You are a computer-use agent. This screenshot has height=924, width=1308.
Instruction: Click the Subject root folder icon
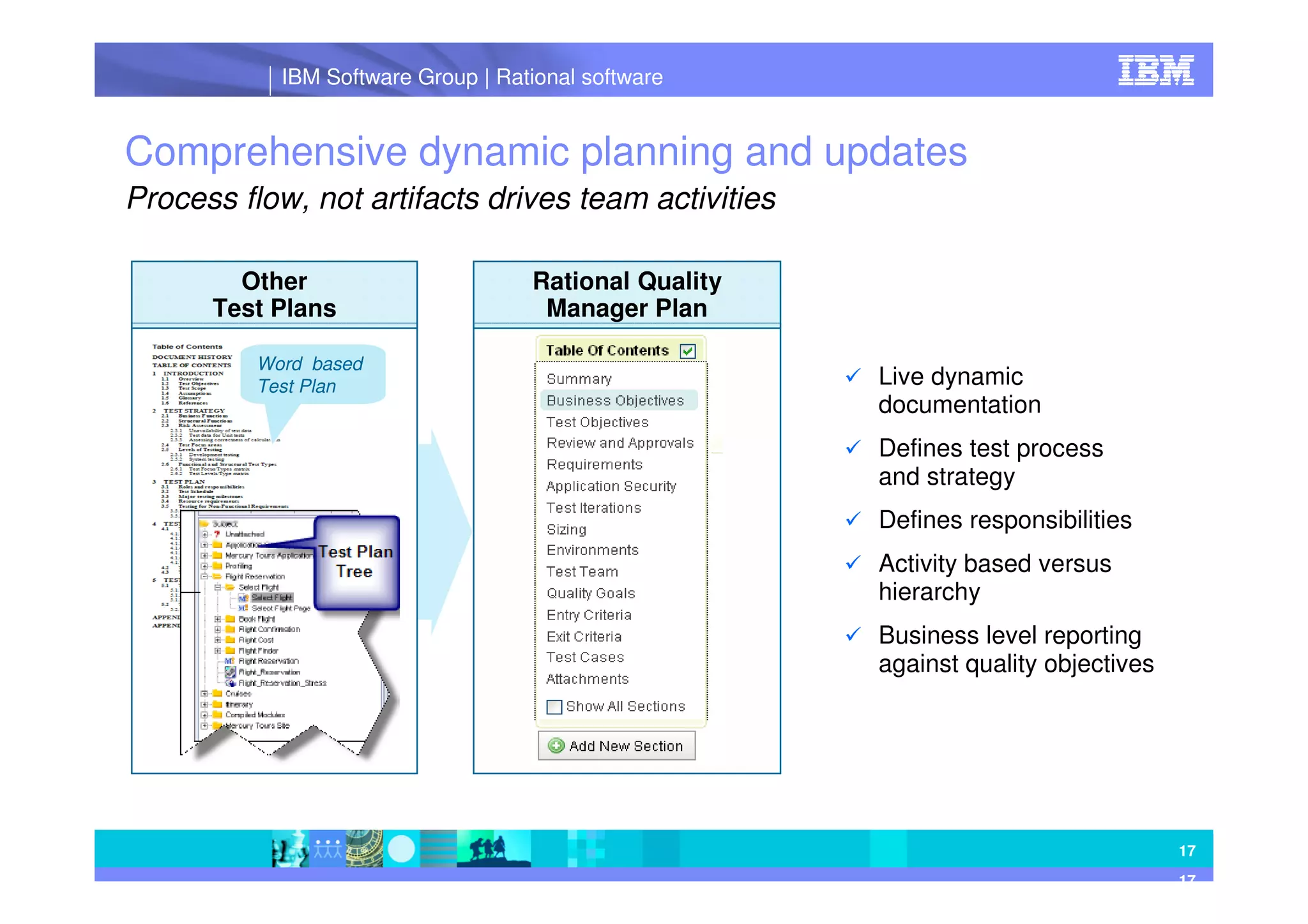point(204,524)
